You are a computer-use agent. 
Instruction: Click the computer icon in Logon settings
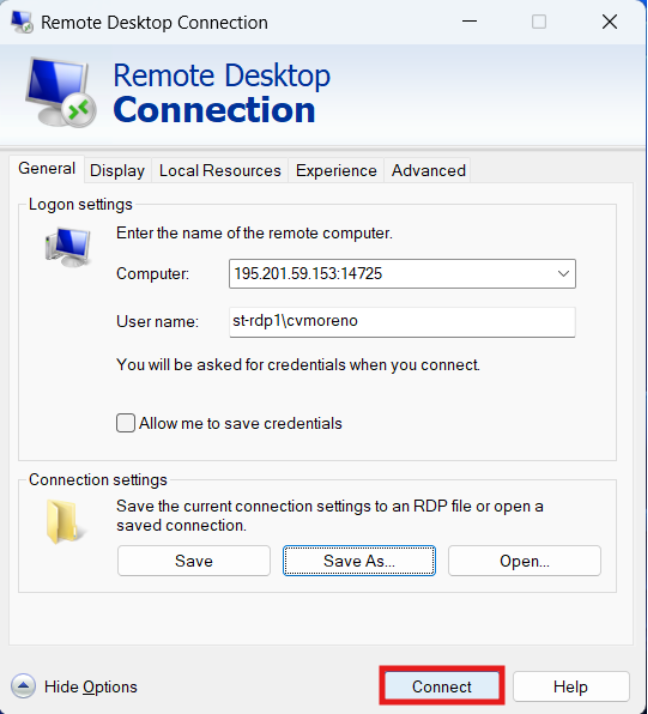(67, 245)
